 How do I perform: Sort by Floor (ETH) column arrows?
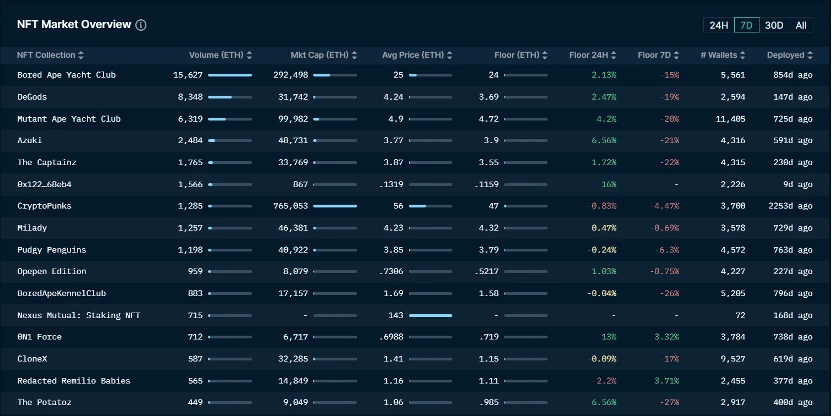pyautogui.click(x=544, y=55)
